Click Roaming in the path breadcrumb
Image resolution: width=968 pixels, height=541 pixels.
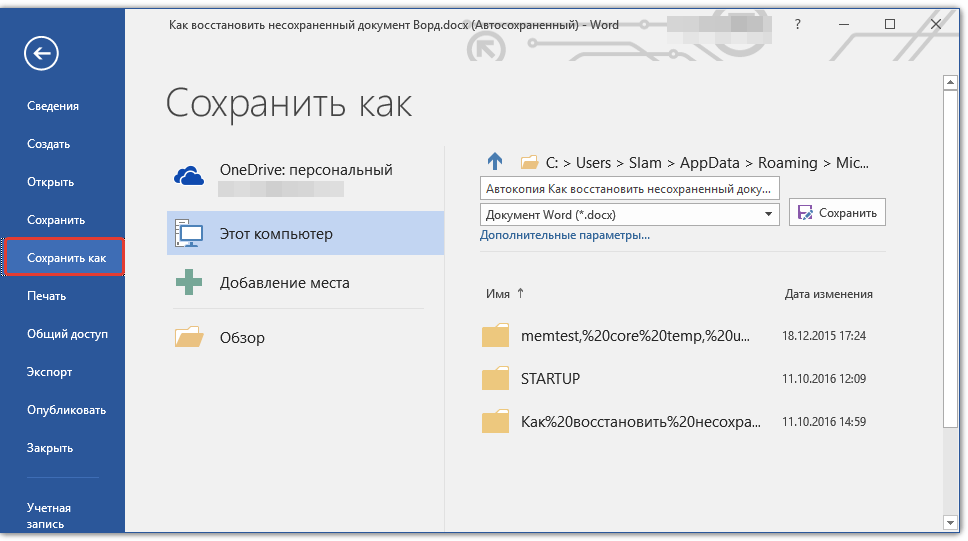coord(788,162)
